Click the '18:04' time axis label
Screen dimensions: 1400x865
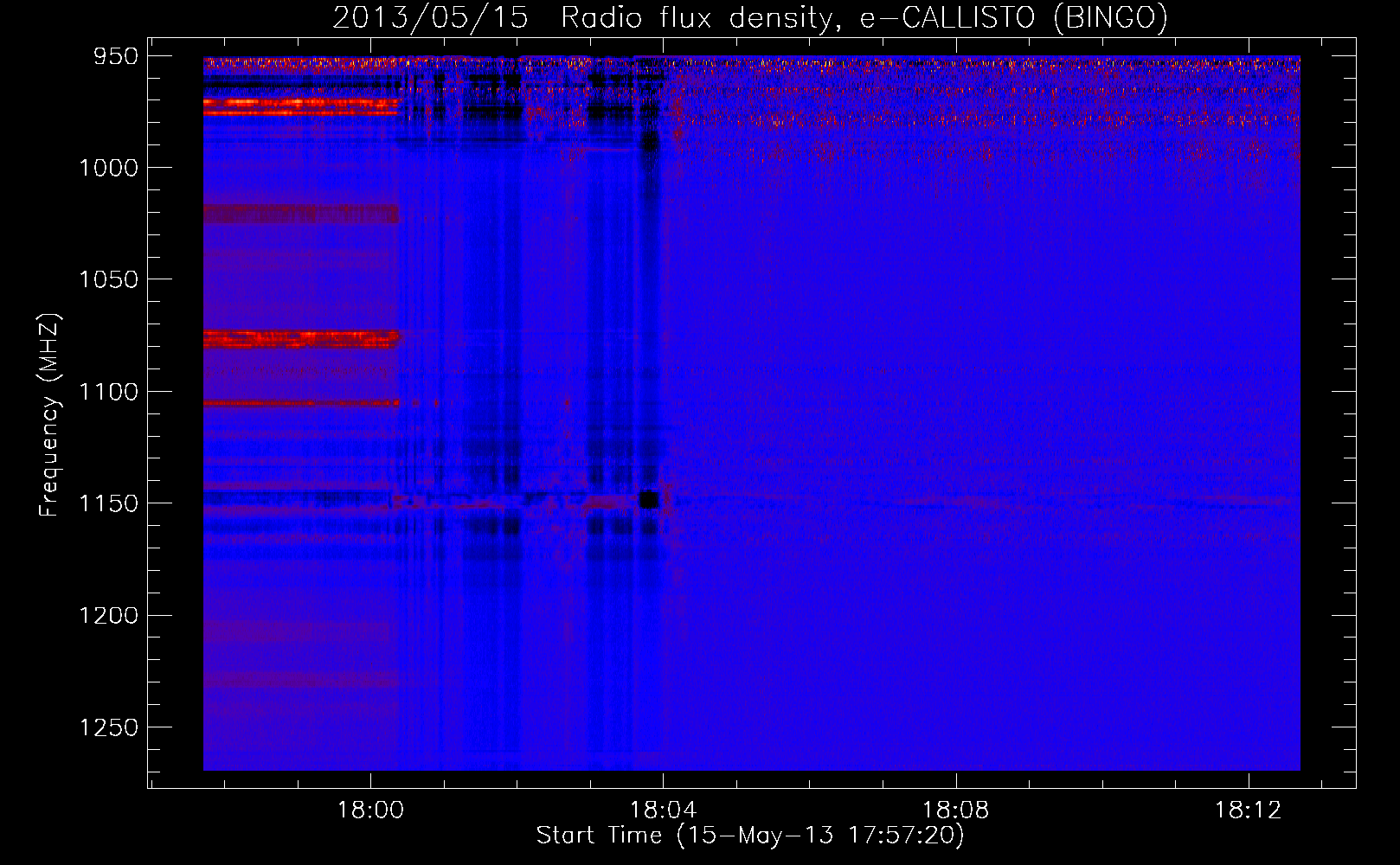pos(663,811)
